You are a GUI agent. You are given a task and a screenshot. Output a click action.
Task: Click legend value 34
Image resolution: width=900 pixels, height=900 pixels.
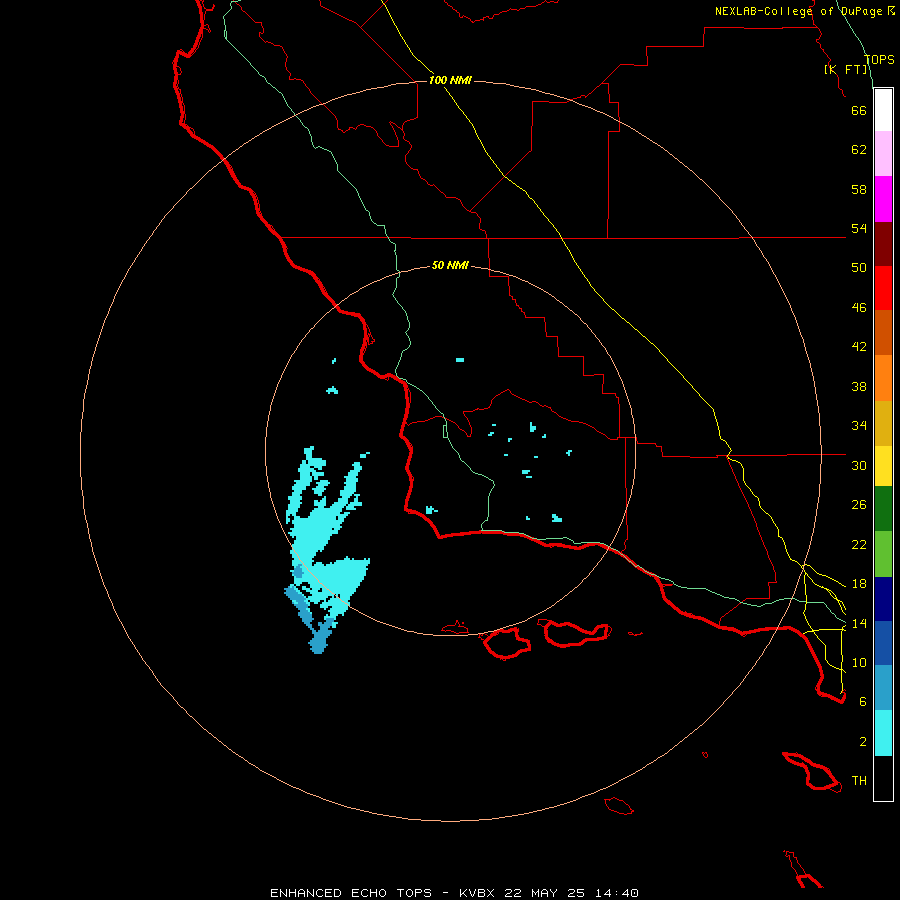point(859,426)
